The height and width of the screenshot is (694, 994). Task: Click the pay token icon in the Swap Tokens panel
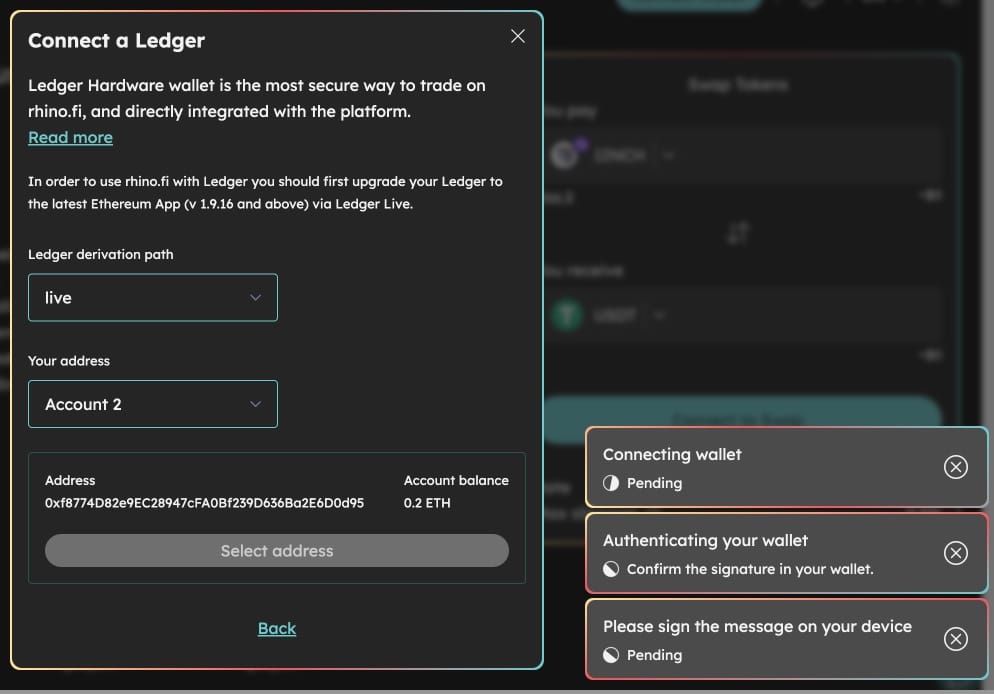point(565,154)
